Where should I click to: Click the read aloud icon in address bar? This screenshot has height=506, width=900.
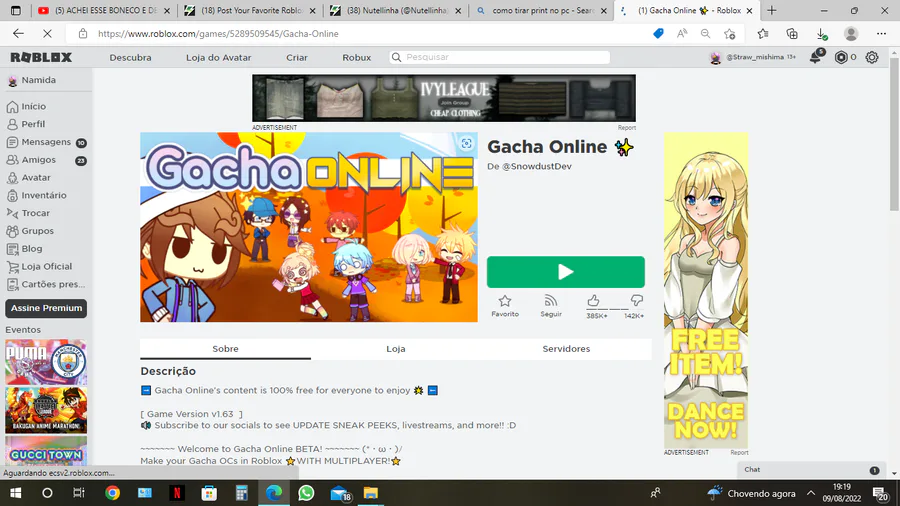pyautogui.click(x=682, y=34)
